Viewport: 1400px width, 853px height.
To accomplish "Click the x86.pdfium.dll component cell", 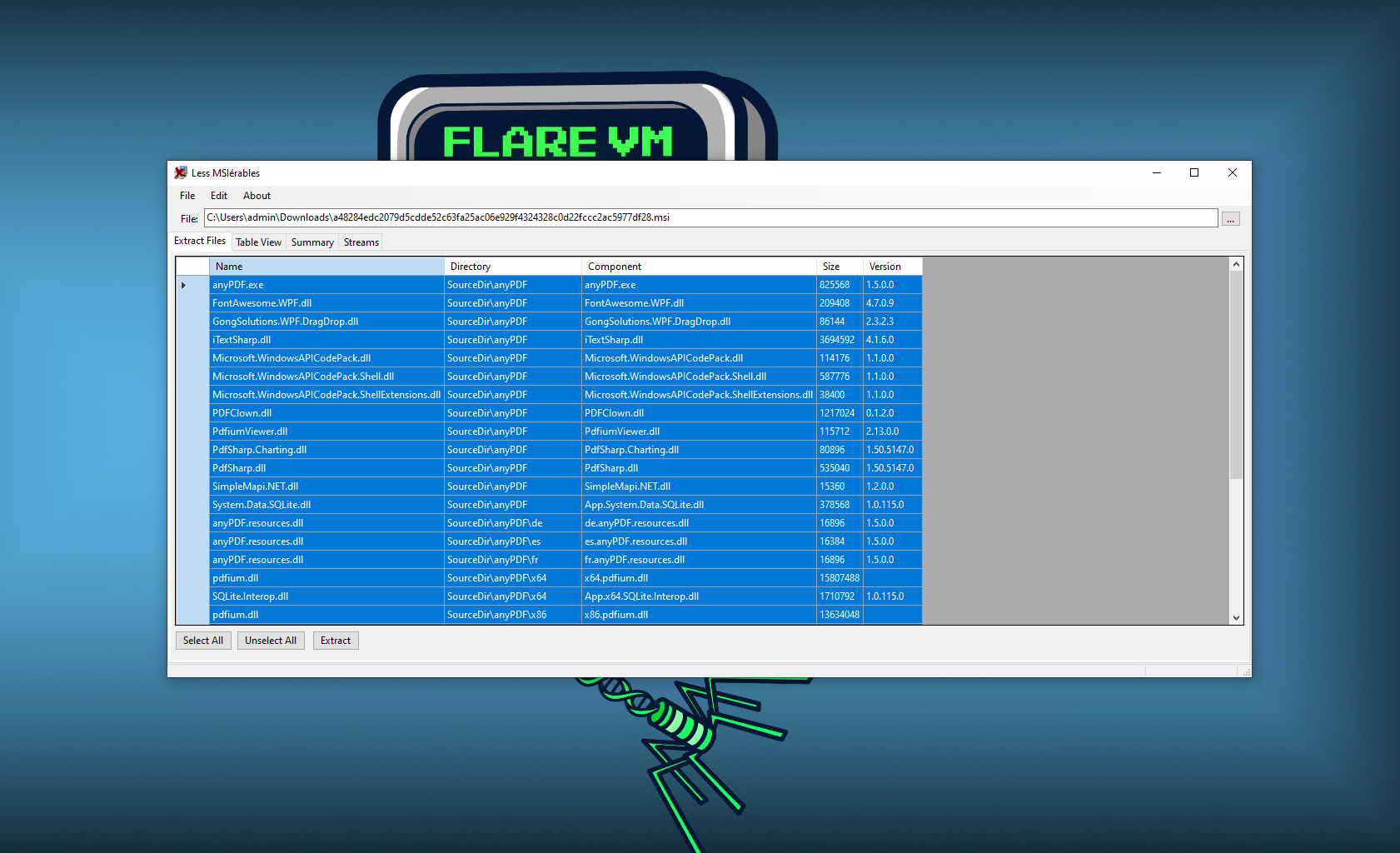I will click(699, 615).
